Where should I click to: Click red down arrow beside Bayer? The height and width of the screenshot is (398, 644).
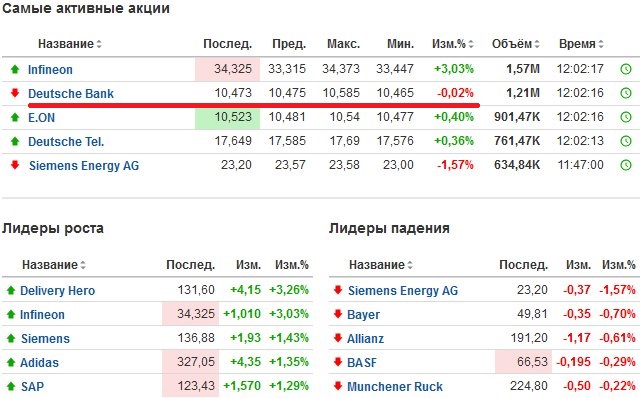click(338, 314)
